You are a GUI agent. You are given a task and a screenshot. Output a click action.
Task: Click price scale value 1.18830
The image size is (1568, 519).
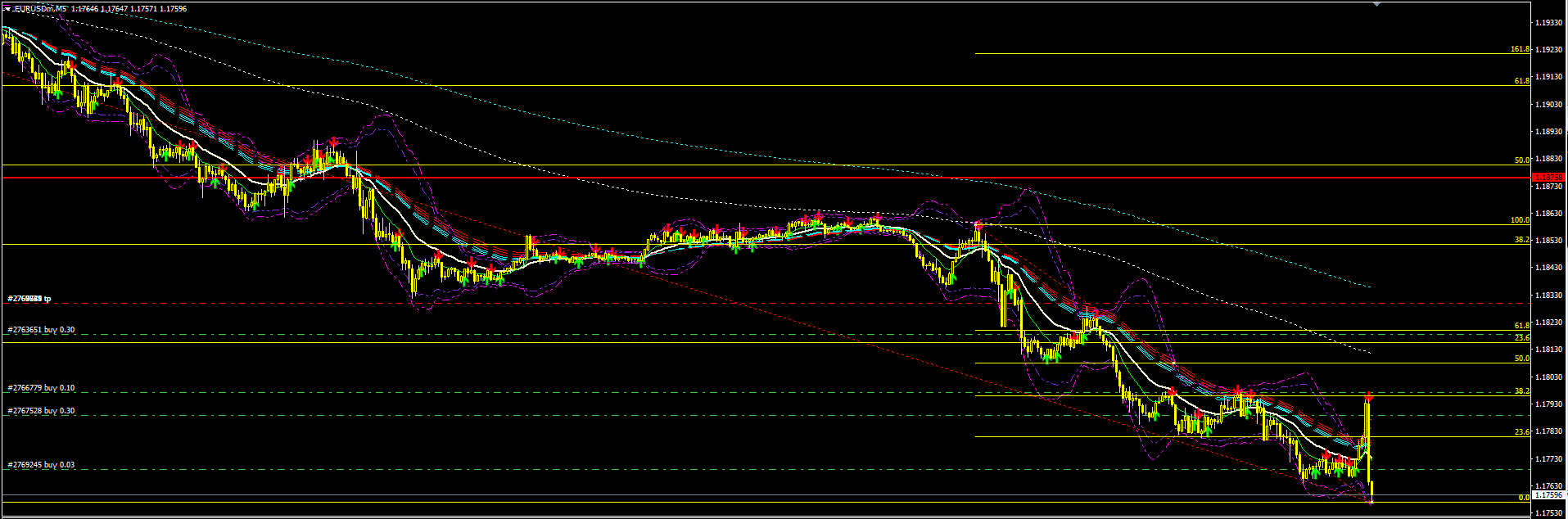coord(1549,159)
